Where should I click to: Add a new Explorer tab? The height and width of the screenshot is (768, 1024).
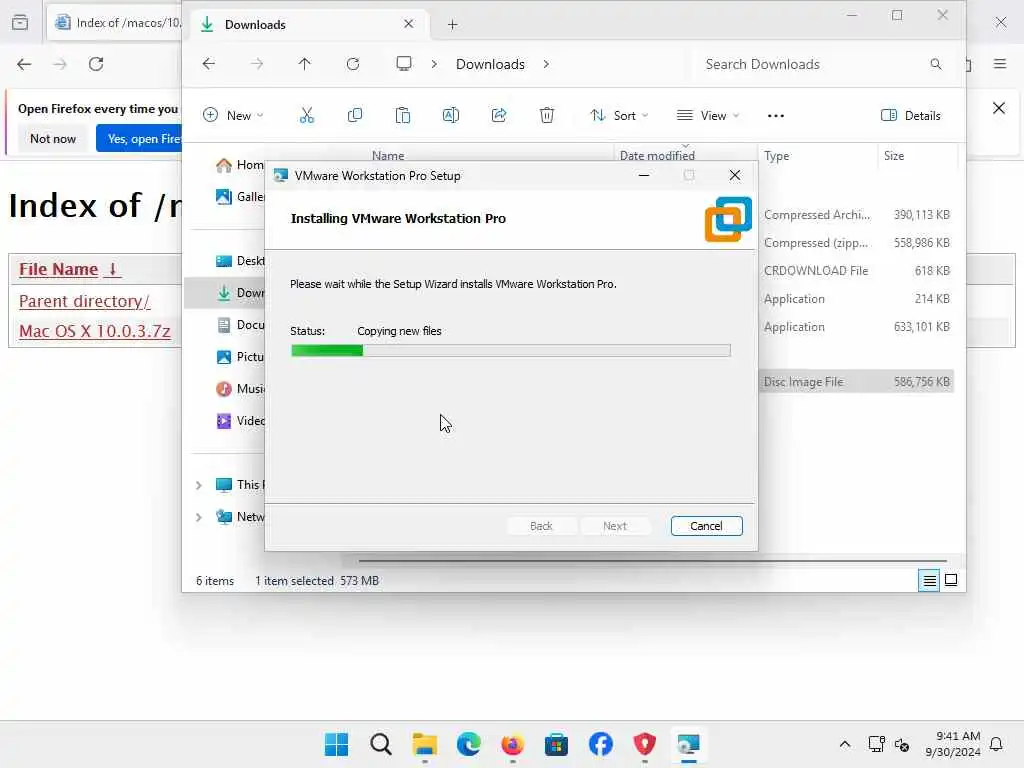click(x=452, y=25)
